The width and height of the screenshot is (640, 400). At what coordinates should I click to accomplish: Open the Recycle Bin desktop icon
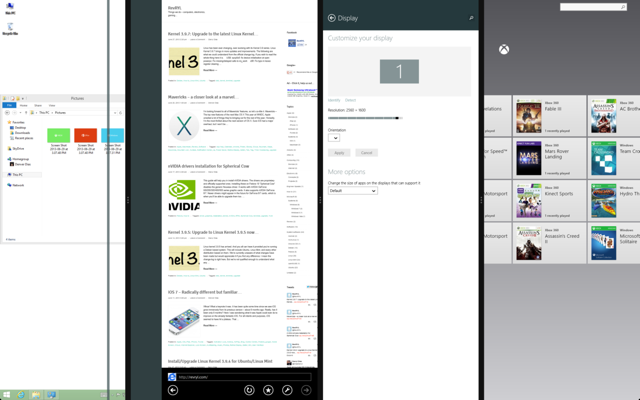[10, 29]
